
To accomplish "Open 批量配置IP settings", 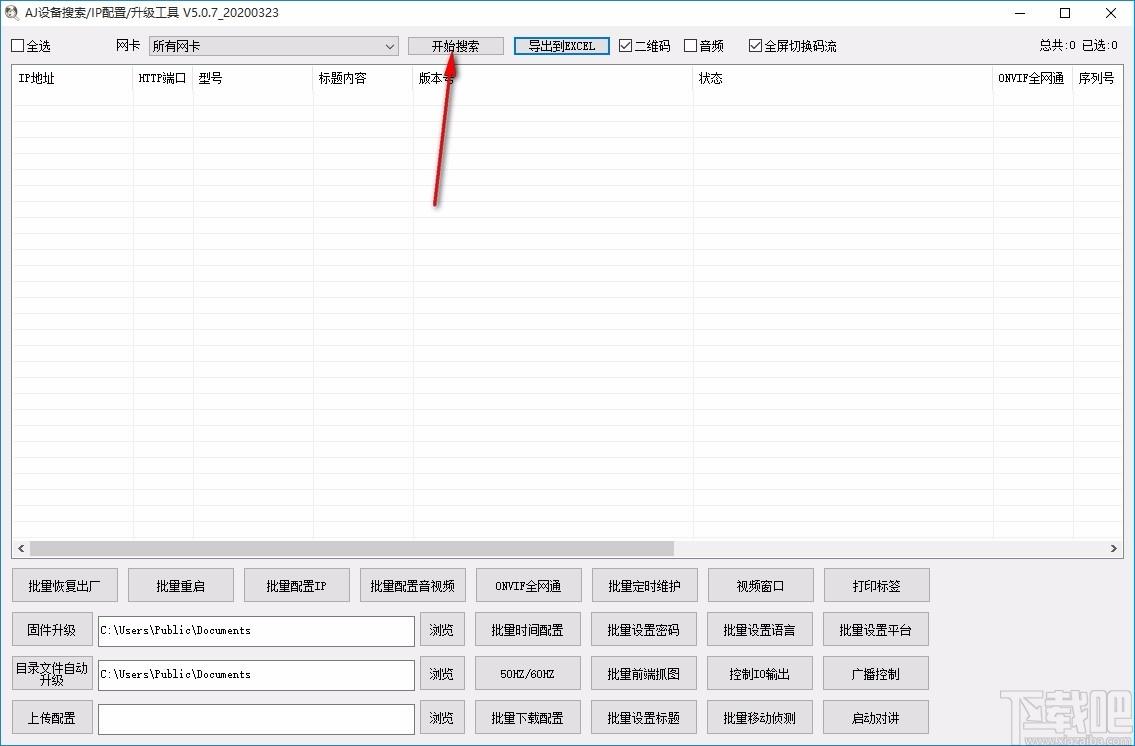I will (x=297, y=585).
